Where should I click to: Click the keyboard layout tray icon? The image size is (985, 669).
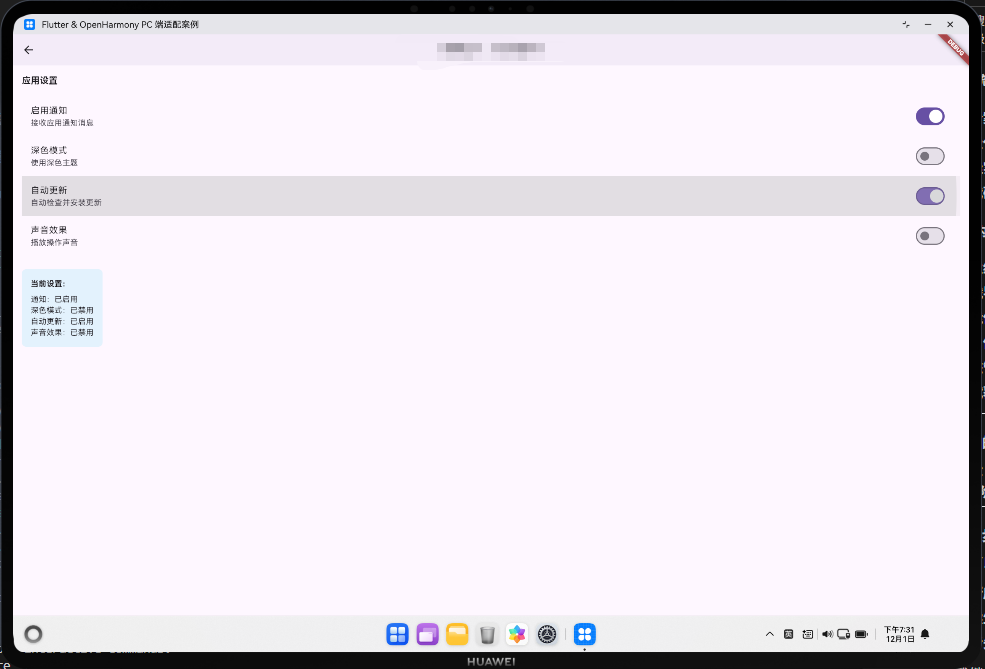pos(808,634)
